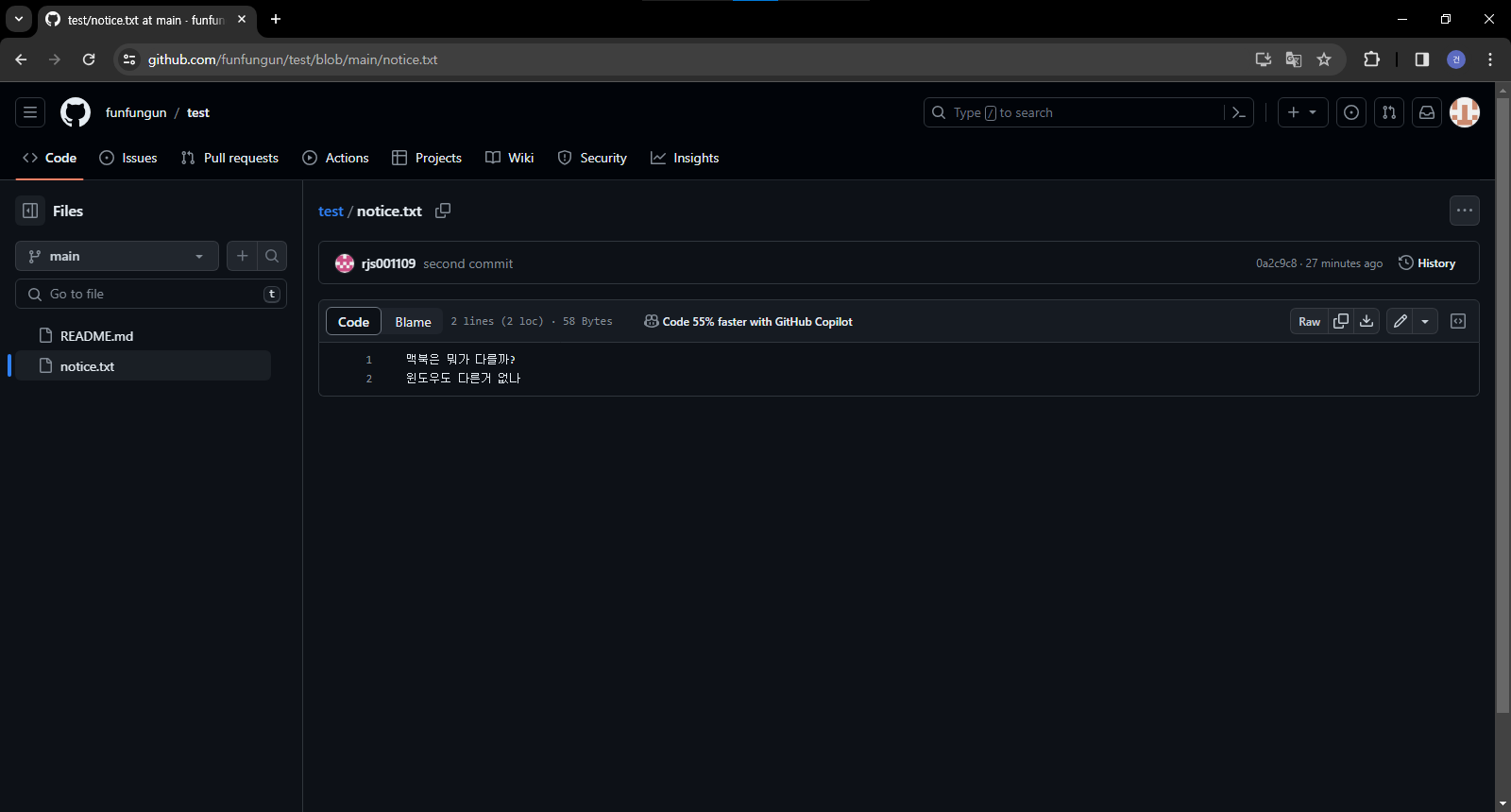Go back to previous page

(21, 59)
